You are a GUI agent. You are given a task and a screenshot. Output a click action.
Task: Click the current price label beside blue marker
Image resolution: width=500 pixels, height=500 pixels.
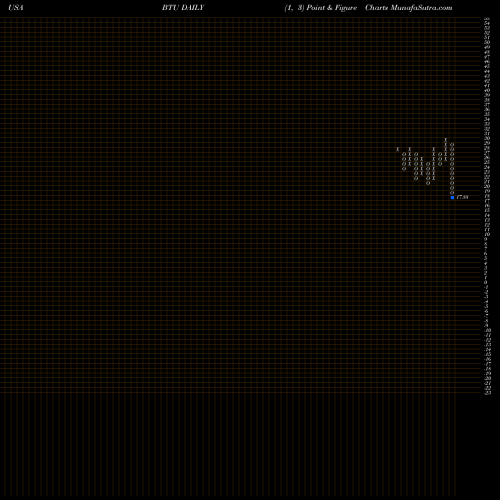coord(462,197)
